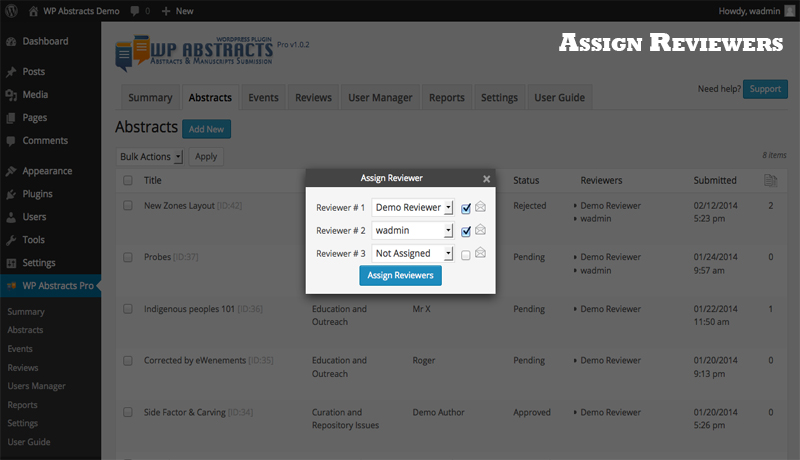Image resolution: width=800 pixels, height=460 pixels.
Task: Switch to the Events tab
Action: point(263,97)
